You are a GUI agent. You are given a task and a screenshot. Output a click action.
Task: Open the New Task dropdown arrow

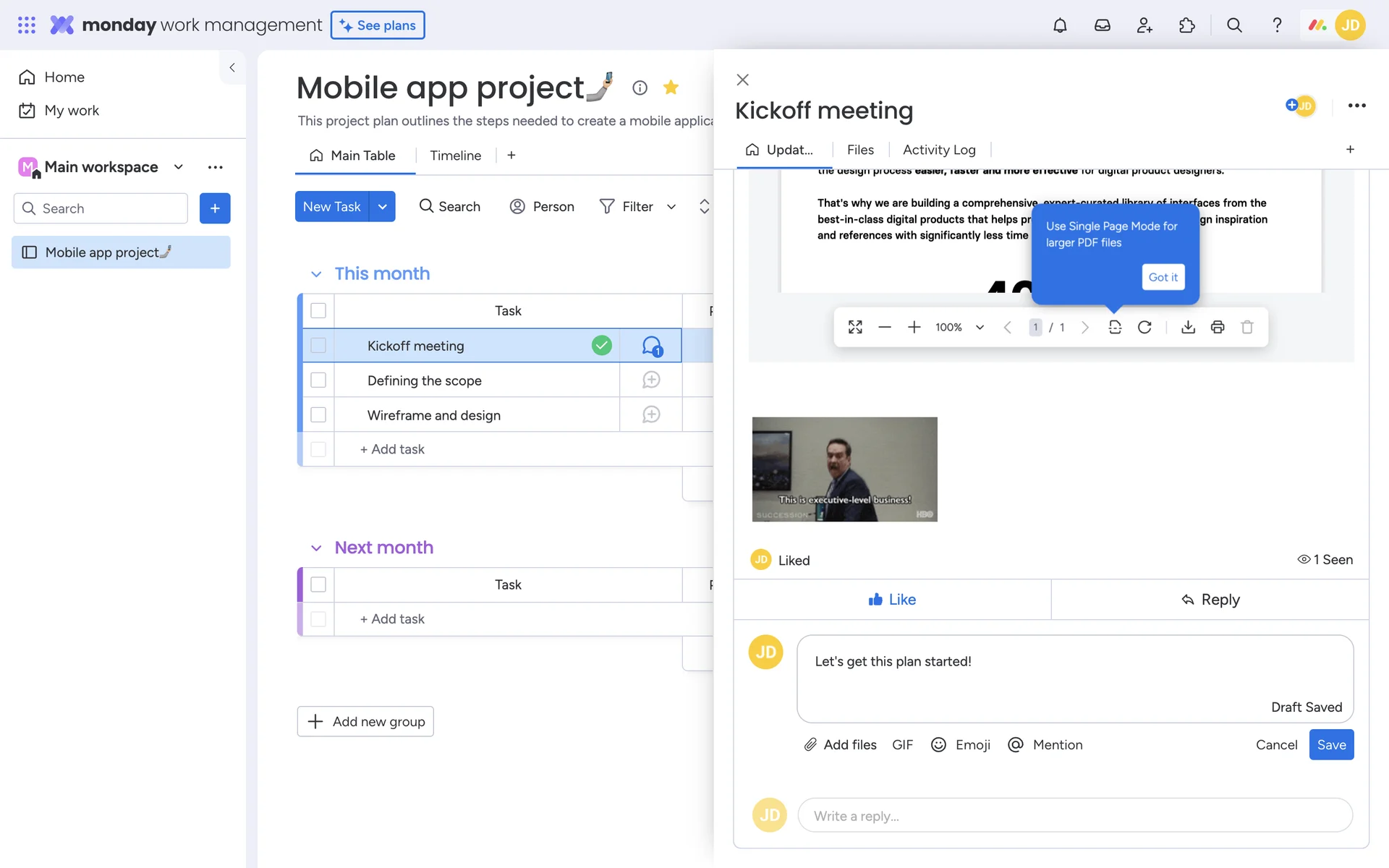click(x=383, y=207)
